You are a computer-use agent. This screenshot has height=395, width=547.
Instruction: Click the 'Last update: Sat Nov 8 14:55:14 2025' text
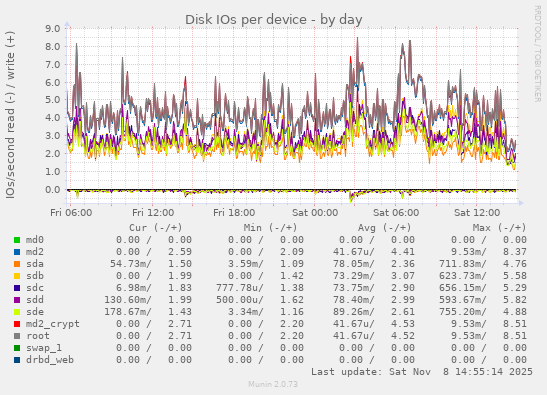pos(422,372)
